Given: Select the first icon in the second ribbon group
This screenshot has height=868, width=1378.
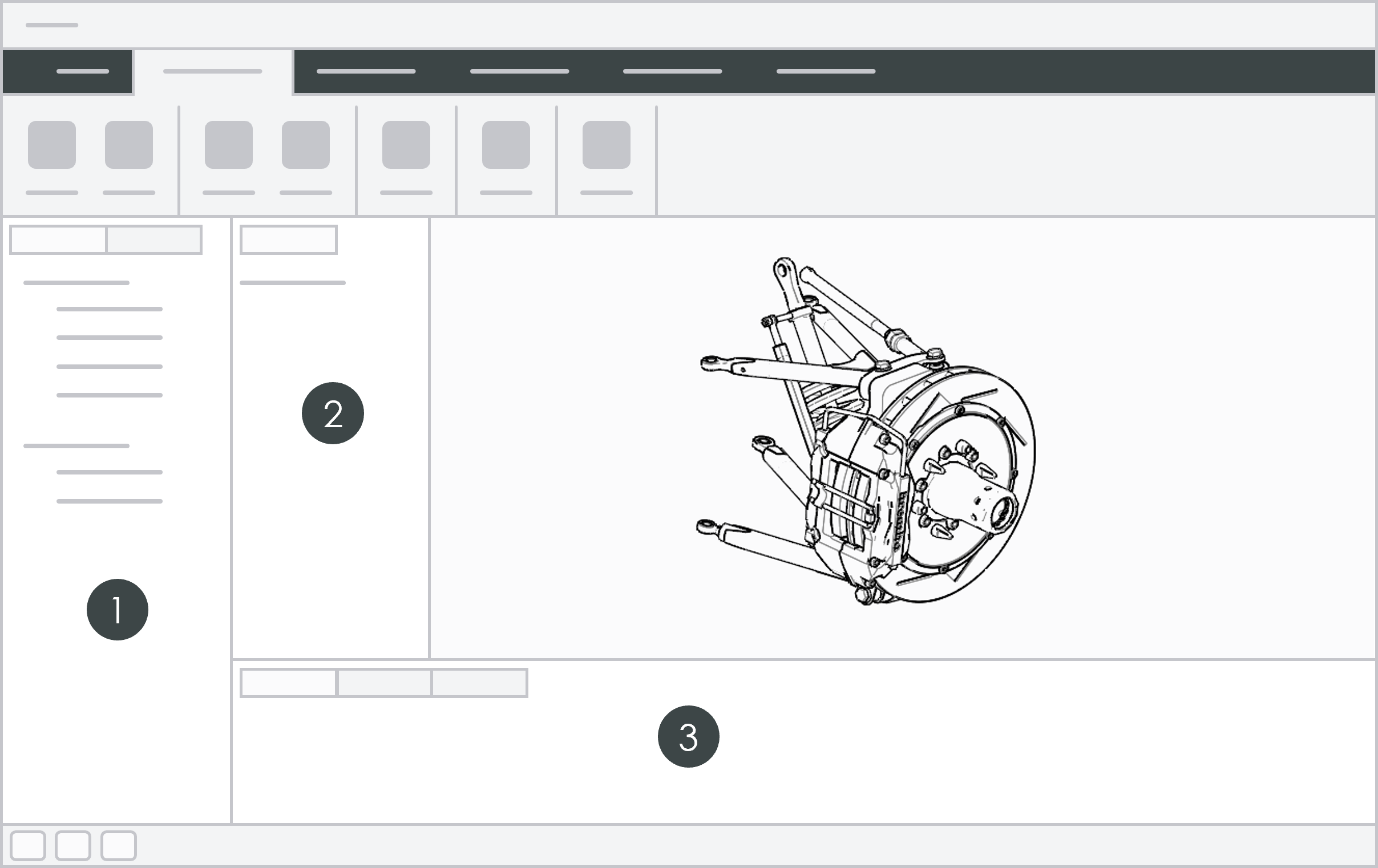Looking at the screenshot, I should [229, 145].
